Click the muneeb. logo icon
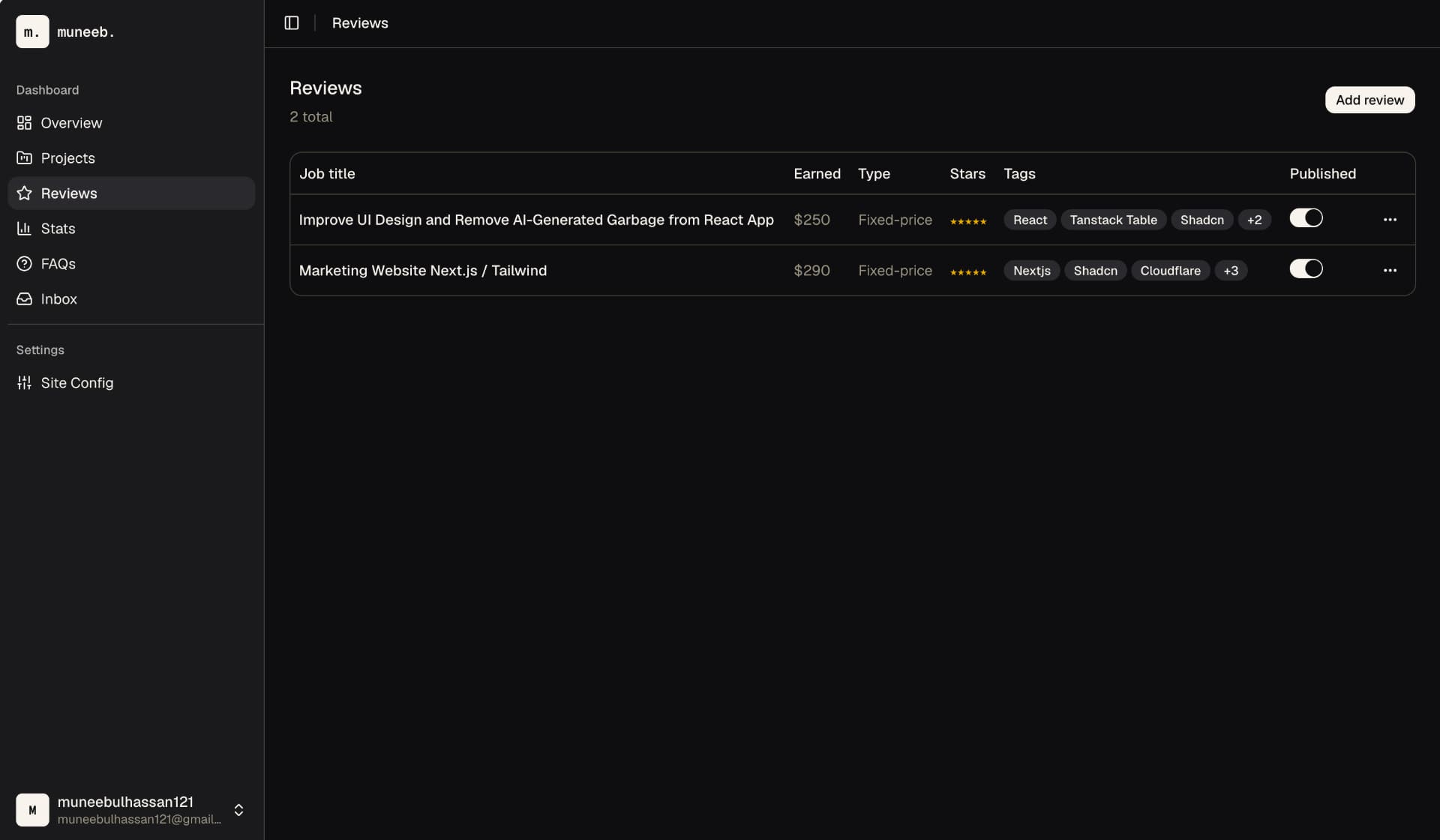The image size is (1440, 840). (32, 31)
